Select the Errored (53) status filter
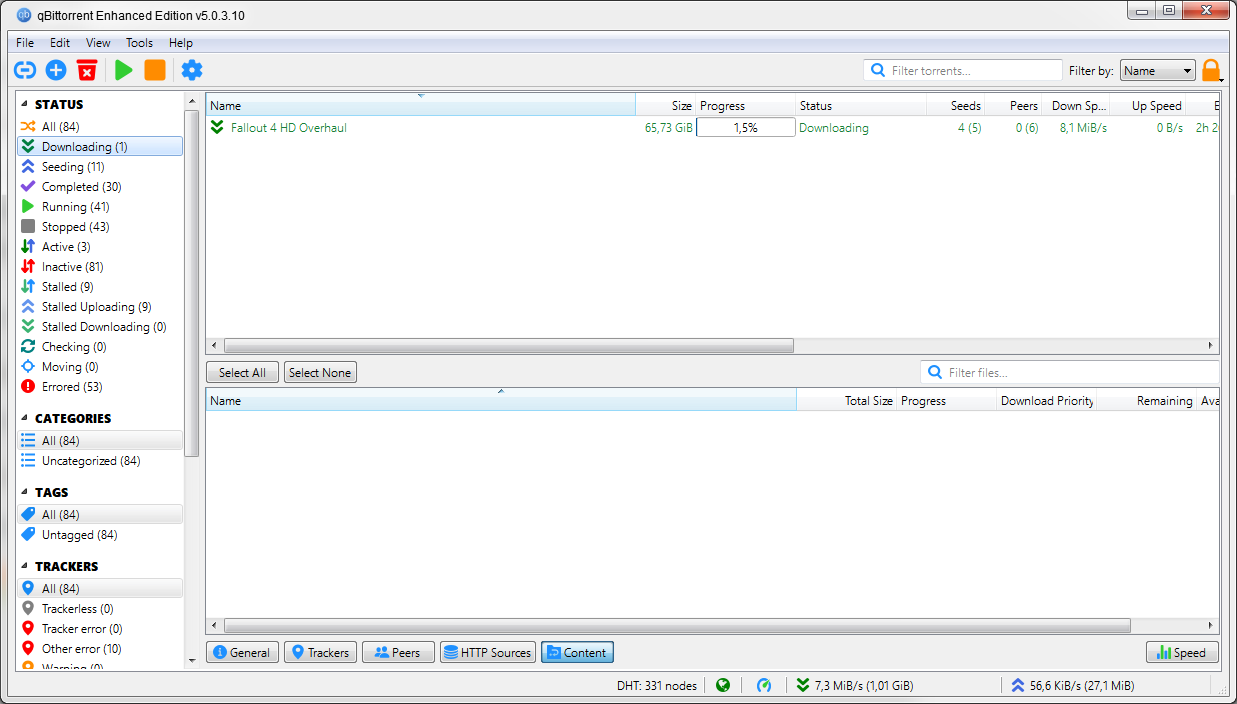Viewport: 1237px width, 704px height. (x=100, y=386)
